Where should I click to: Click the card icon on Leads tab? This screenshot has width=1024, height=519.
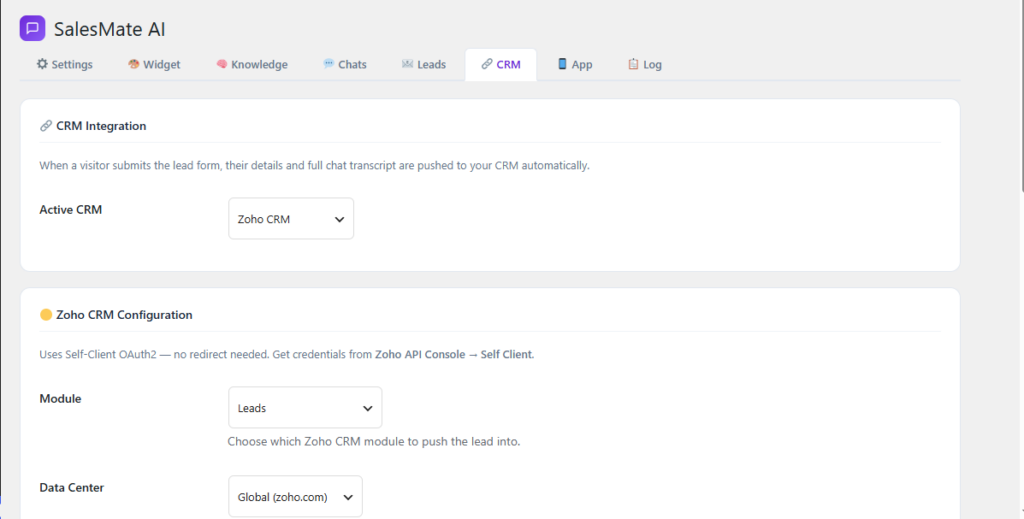[408, 63]
